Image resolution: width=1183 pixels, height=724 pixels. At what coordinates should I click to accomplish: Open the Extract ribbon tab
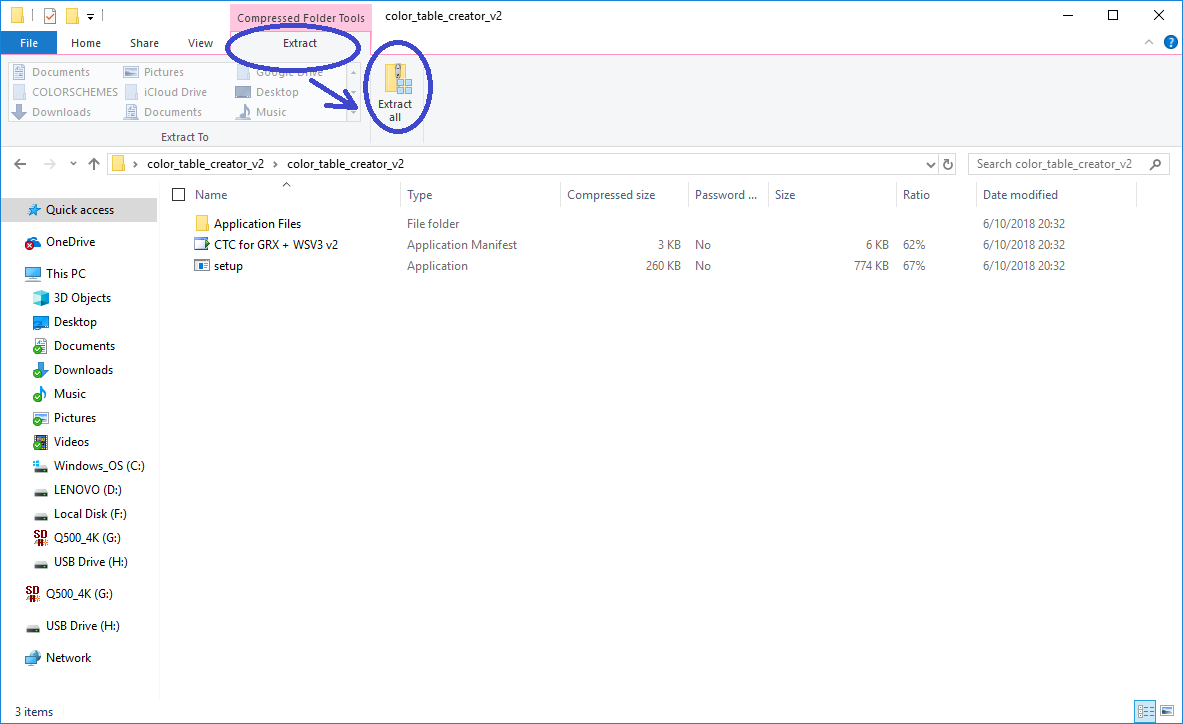(x=300, y=43)
